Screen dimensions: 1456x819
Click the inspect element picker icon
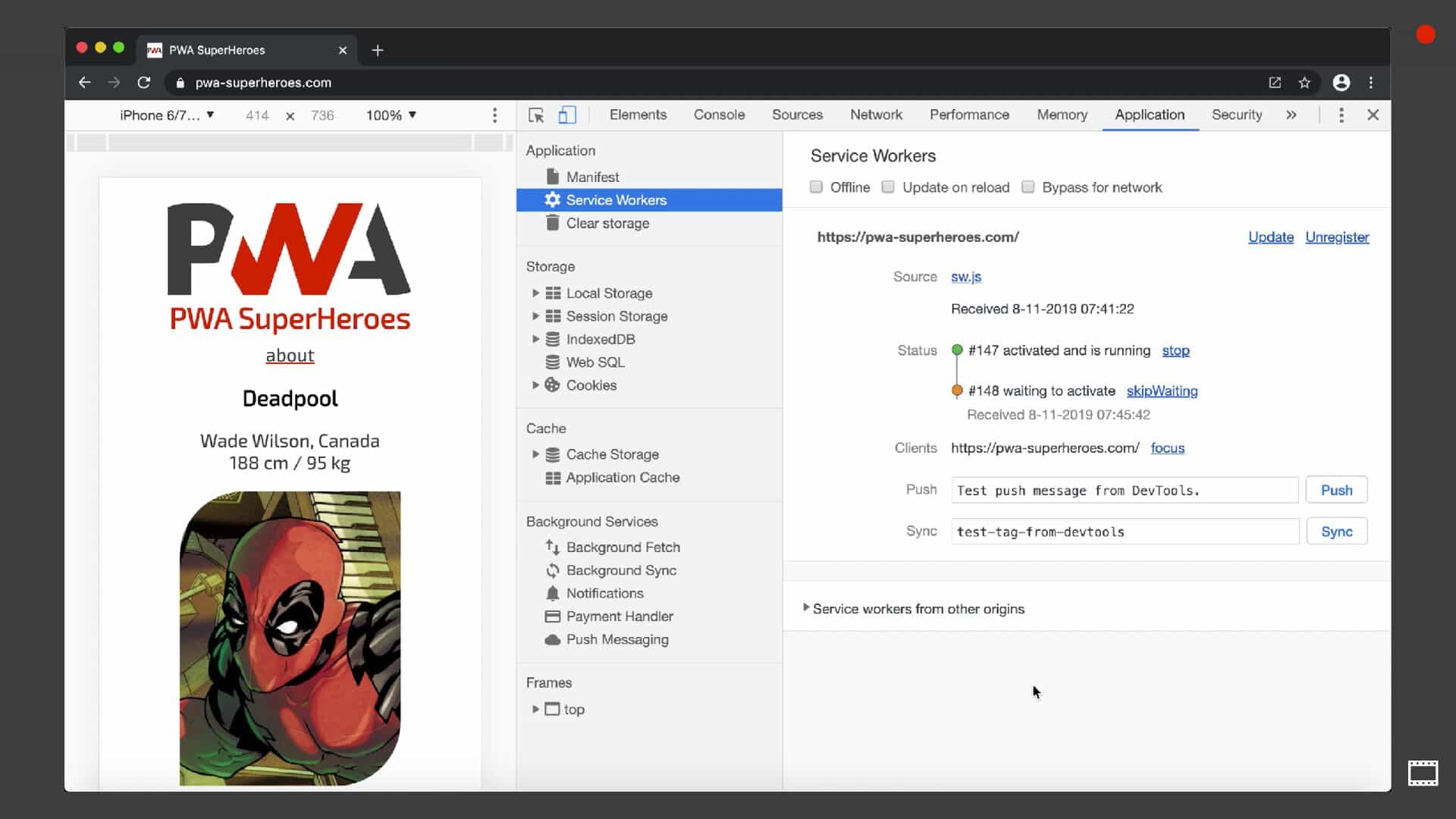pyautogui.click(x=536, y=115)
